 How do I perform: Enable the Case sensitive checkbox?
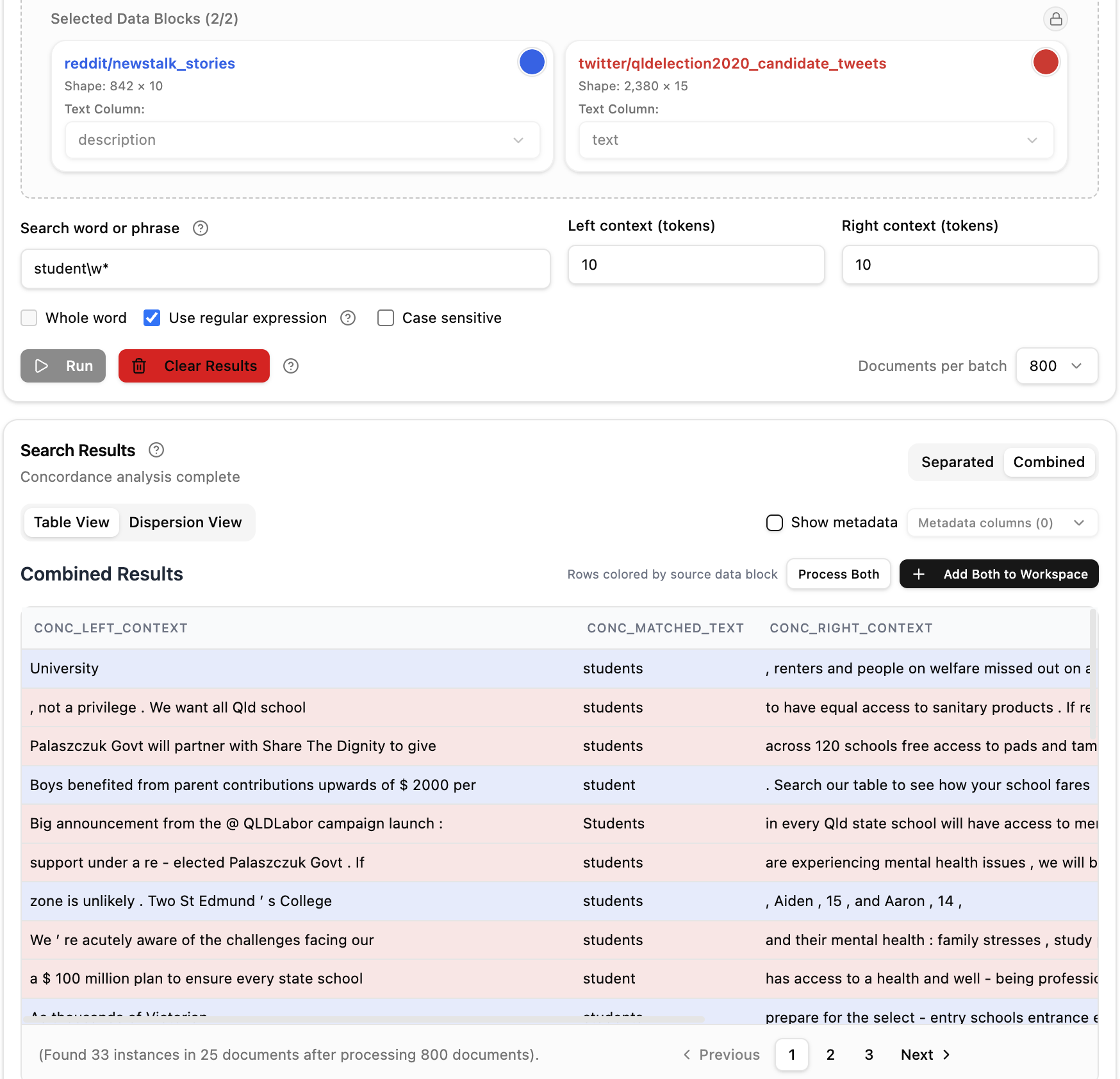[x=386, y=318]
